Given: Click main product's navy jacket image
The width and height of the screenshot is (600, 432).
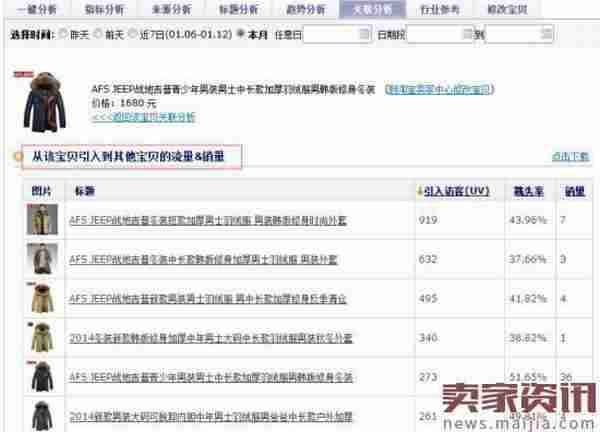Looking at the screenshot, I should (x=44, y=101).
